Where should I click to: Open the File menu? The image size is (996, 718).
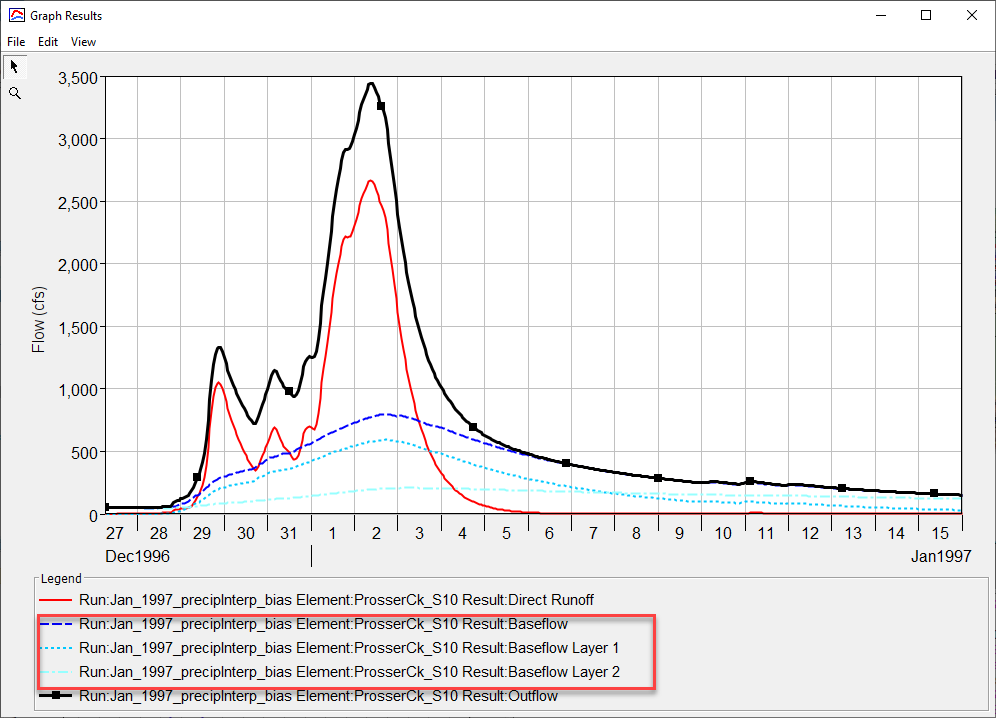15,41
